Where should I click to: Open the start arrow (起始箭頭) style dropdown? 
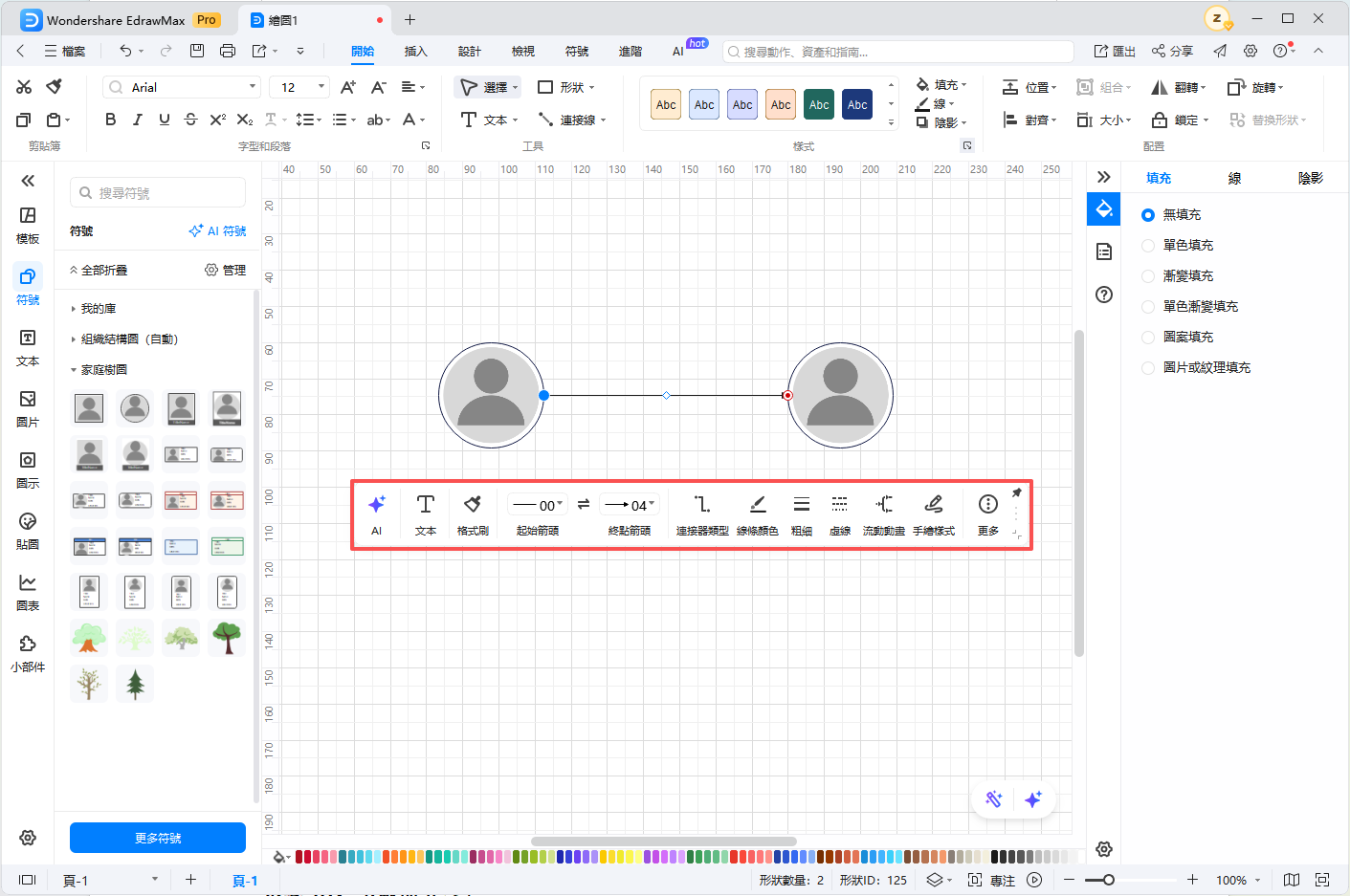539,505
